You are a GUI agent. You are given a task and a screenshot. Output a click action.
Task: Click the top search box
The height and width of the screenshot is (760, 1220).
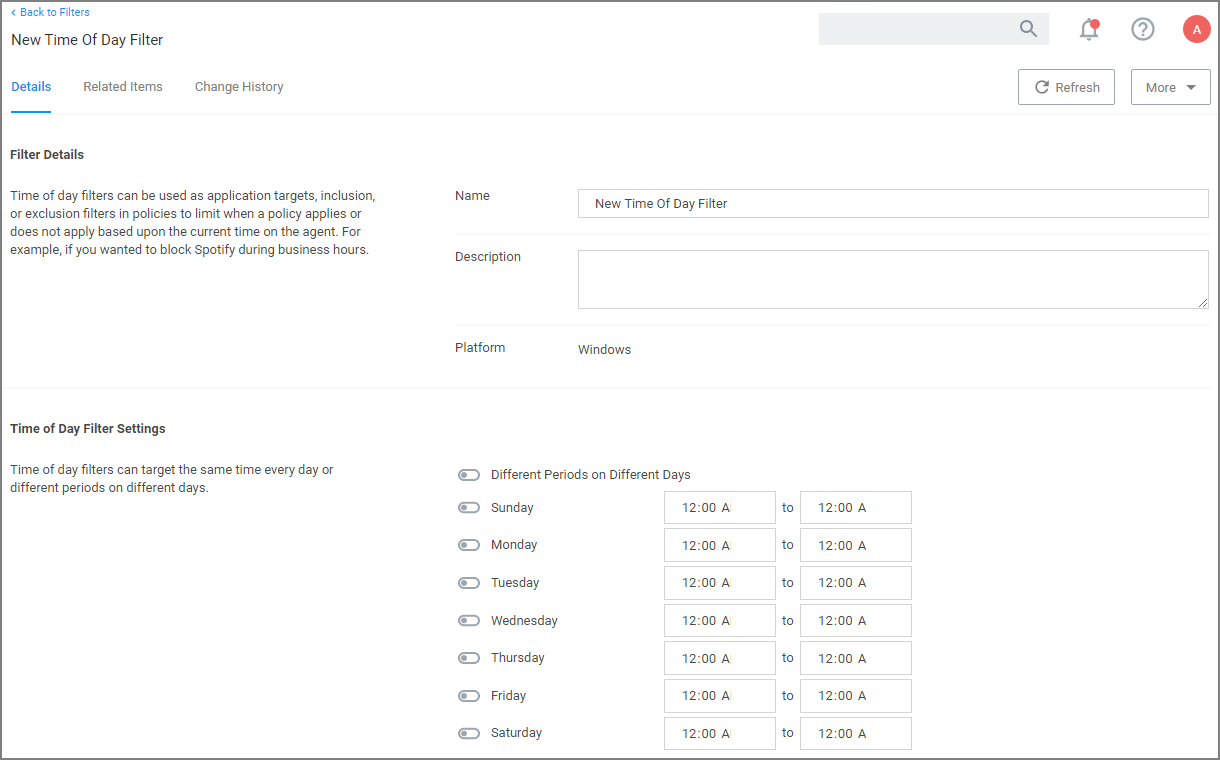point(915,29)
